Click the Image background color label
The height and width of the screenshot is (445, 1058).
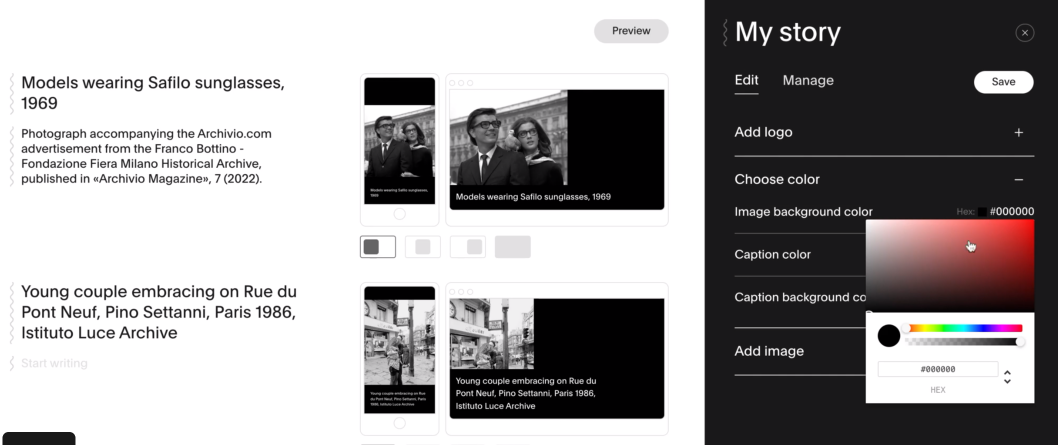[x=803, y=212]
